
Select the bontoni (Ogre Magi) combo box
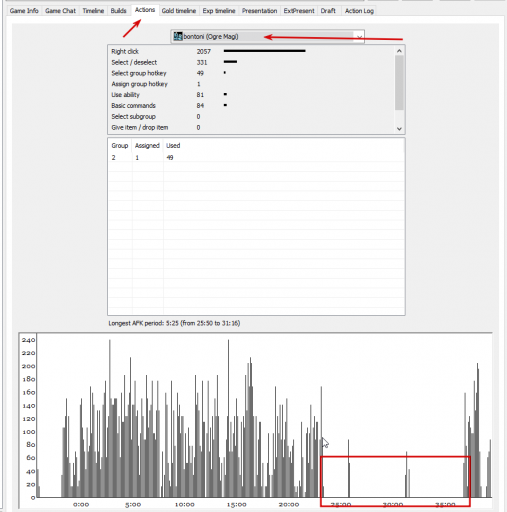pos(267,36)
